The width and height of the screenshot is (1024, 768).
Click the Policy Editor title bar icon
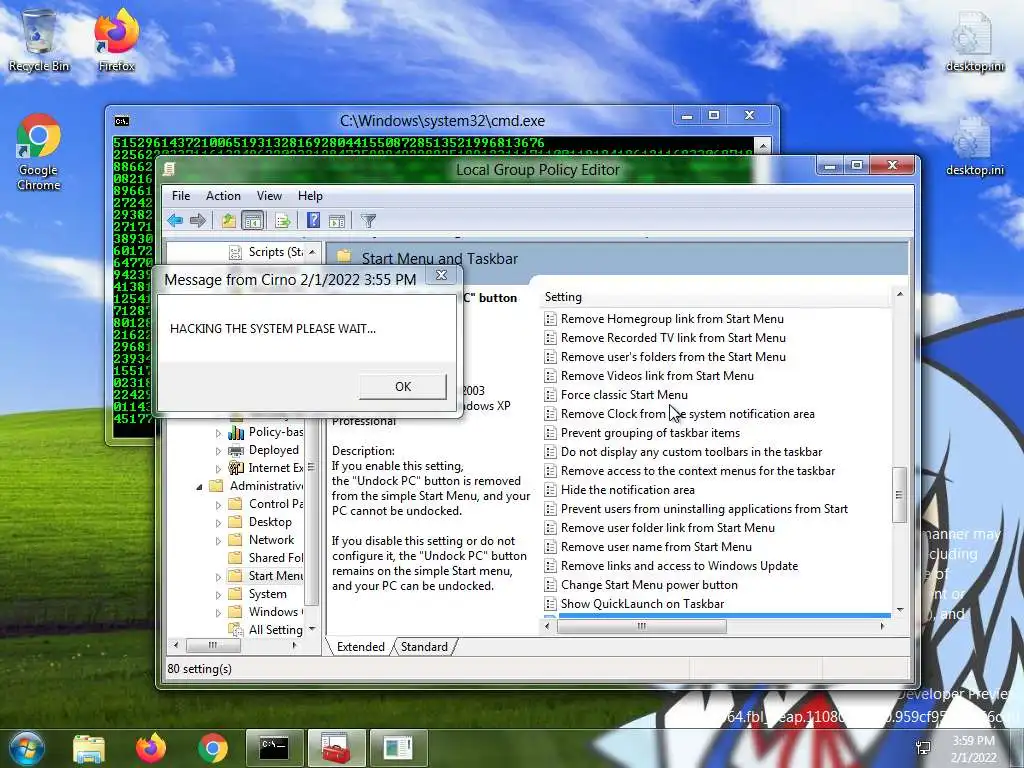[x=169, y=170]
